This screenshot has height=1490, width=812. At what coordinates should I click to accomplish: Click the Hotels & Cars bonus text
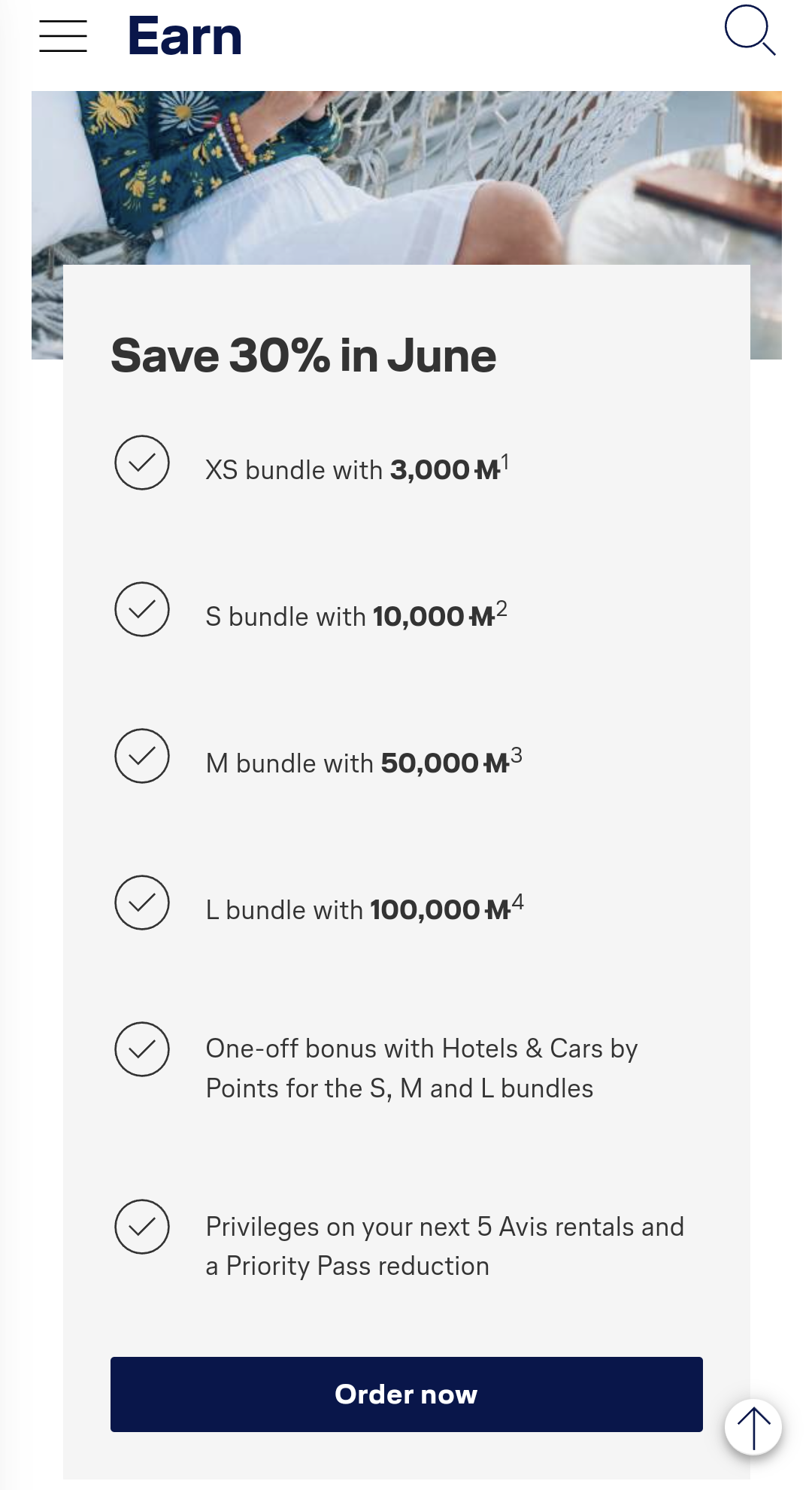click(x=421, y=1068)
